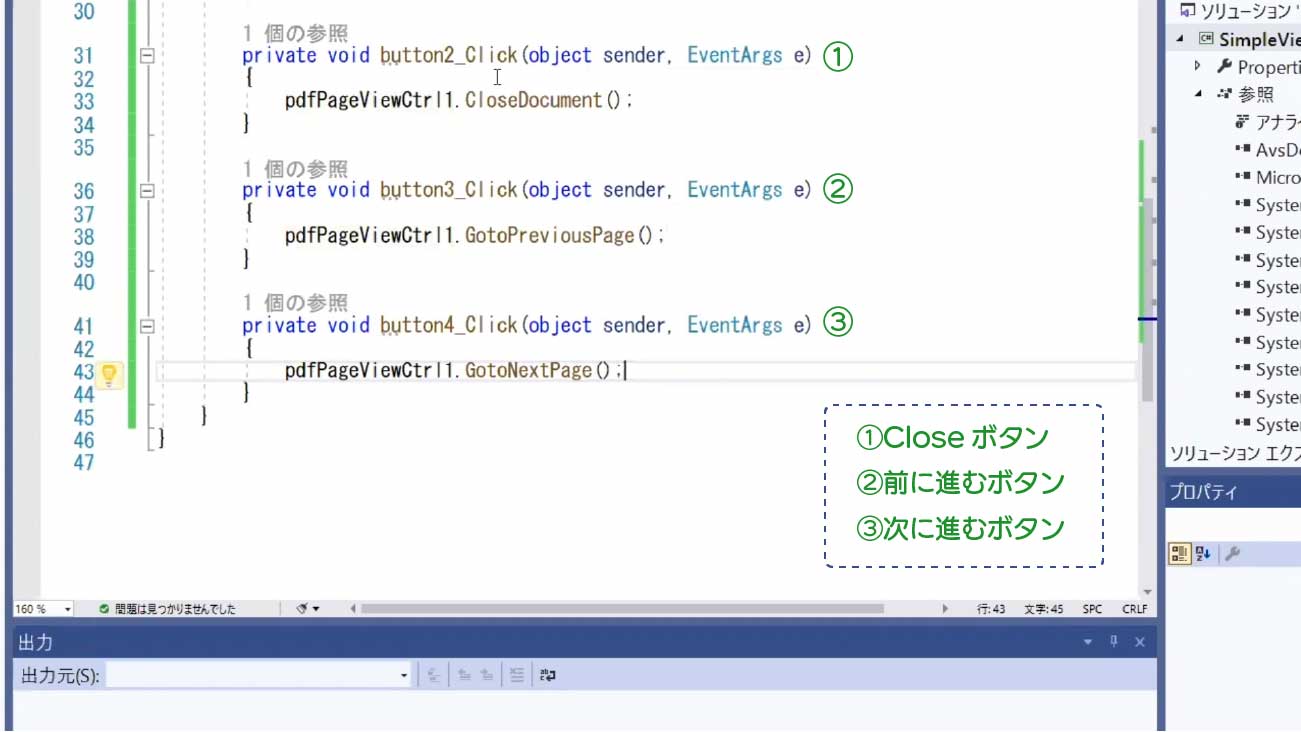Switch to the ソリューション エクスプローラー tab

point(1234,453)
